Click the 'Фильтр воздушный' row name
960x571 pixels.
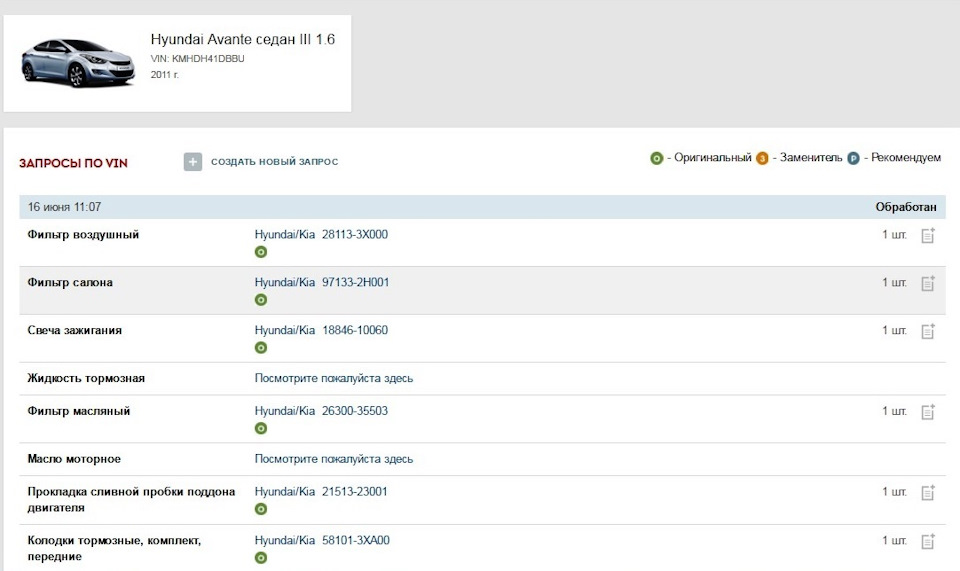[83, 235]
